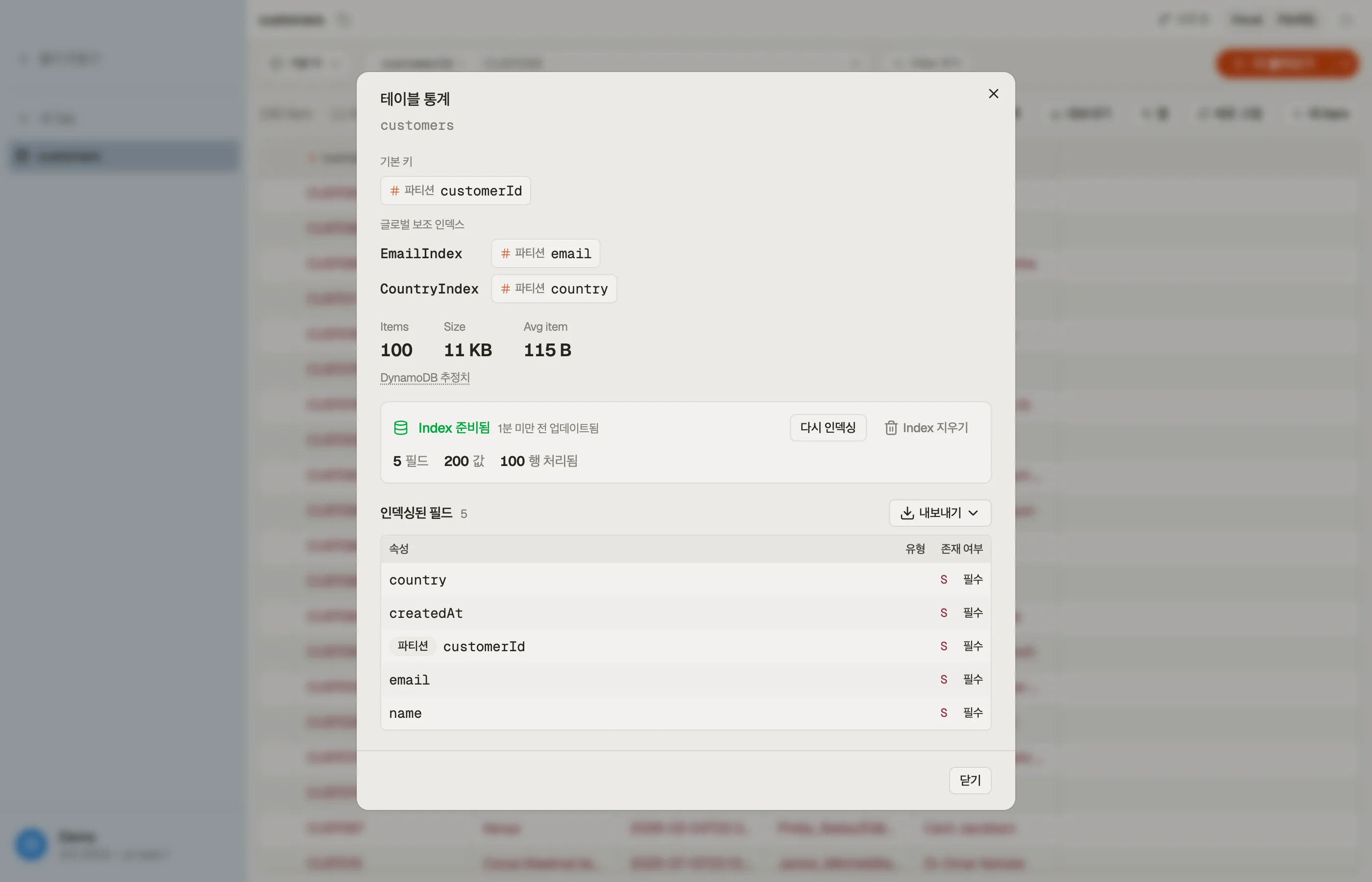Click the customerId row with 파티션 badge

tap(686, 646)
